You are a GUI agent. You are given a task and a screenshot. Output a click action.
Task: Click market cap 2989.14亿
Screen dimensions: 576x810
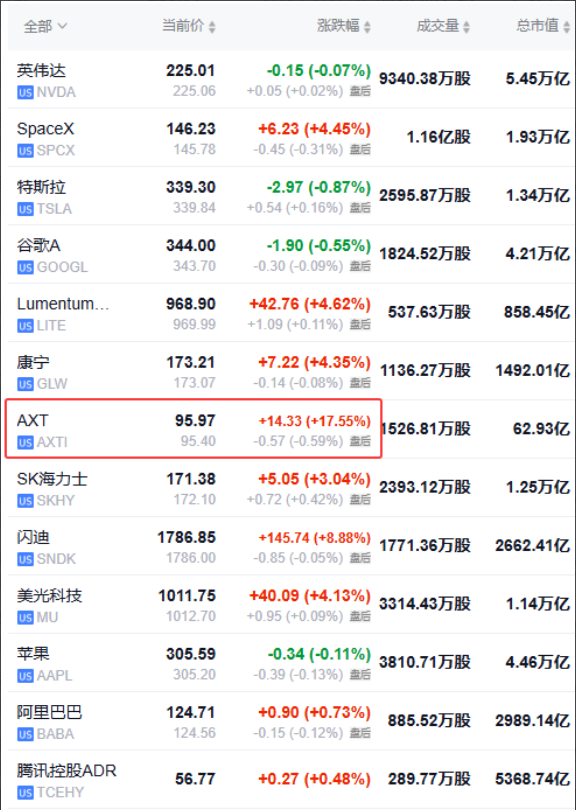pyautogui.click(x=533, y=721)
